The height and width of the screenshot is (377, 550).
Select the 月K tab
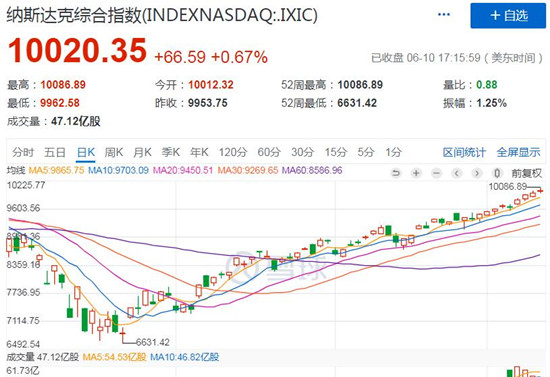point(142,153)
